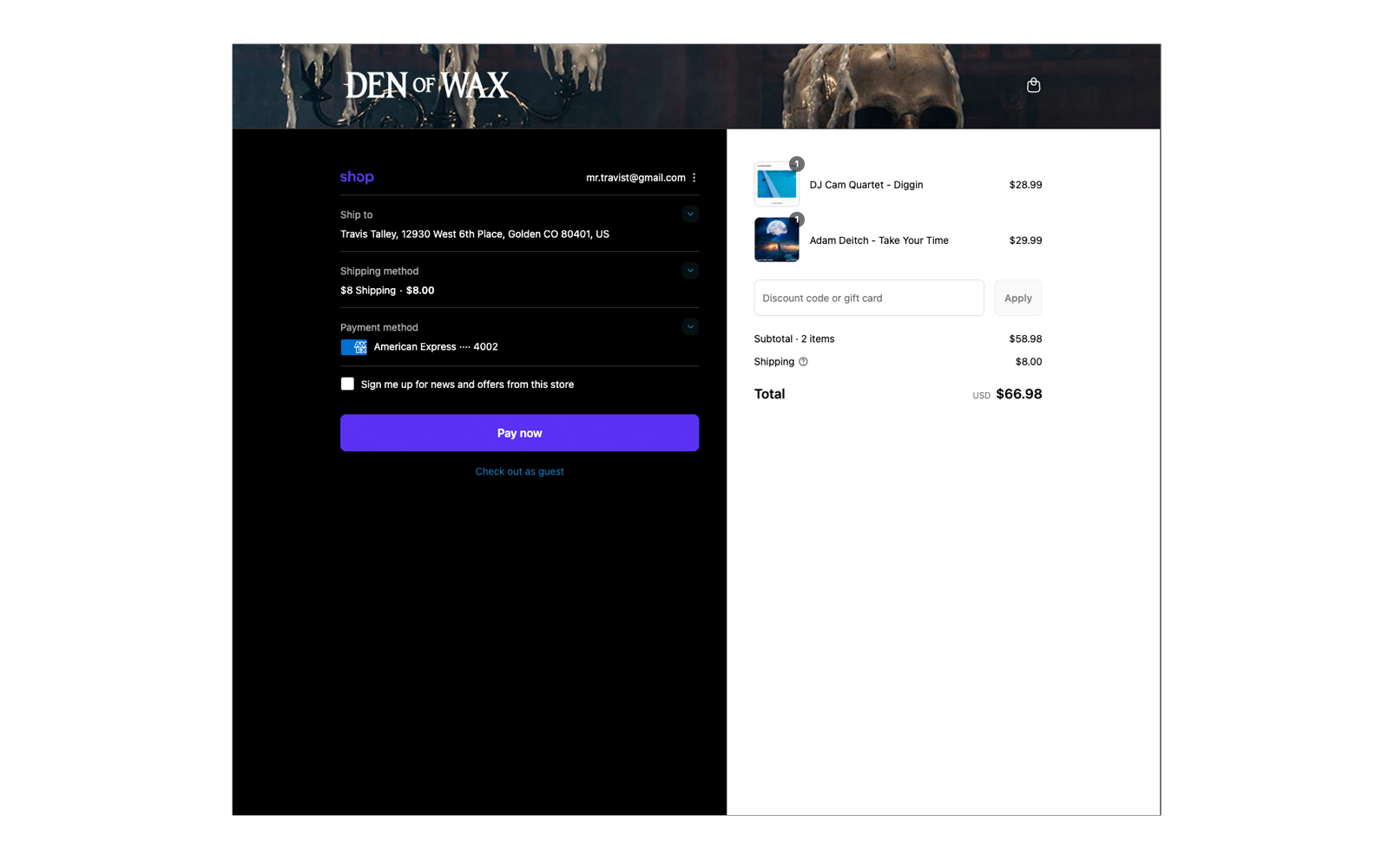
Task: Click the Apply discount button
Action: (x=1017, y=298)
